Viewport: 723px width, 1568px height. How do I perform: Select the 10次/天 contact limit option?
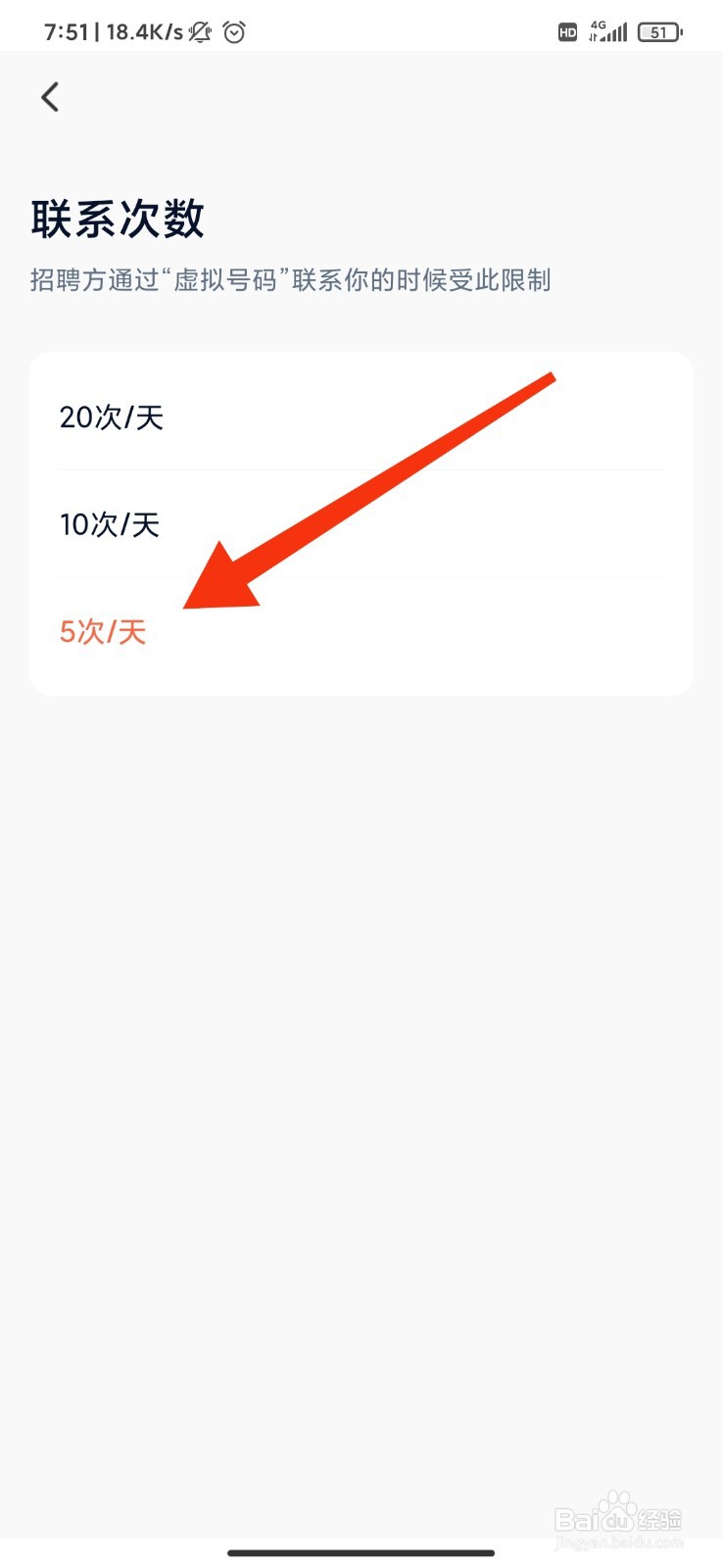(111, 525)
